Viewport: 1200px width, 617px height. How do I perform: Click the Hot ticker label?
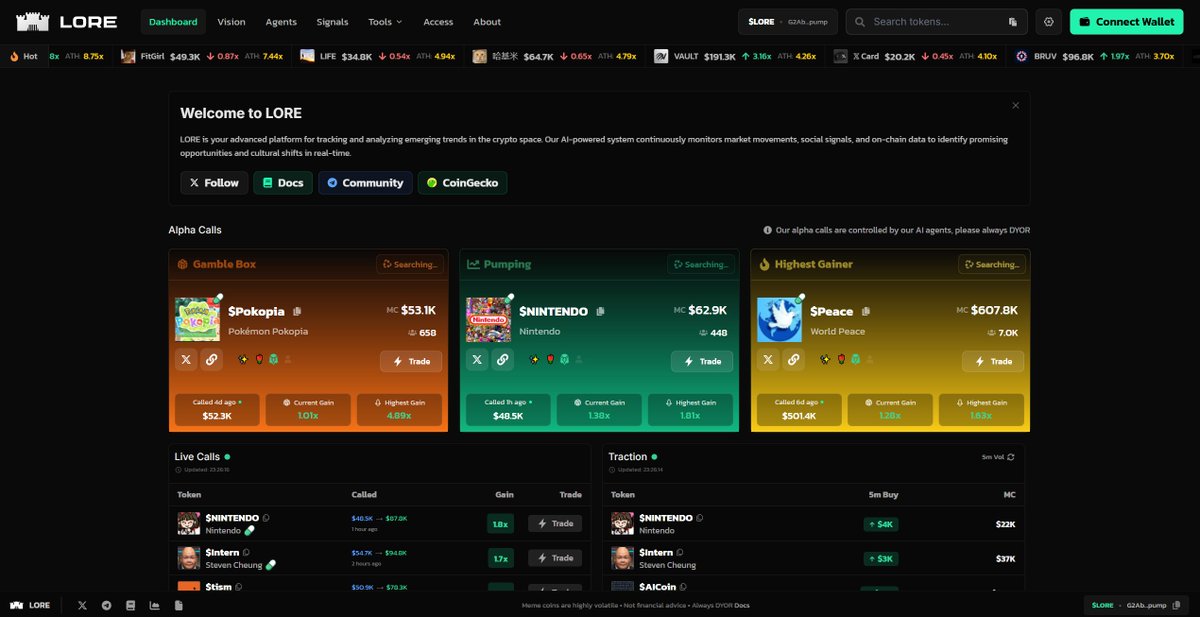click(24, 57)
